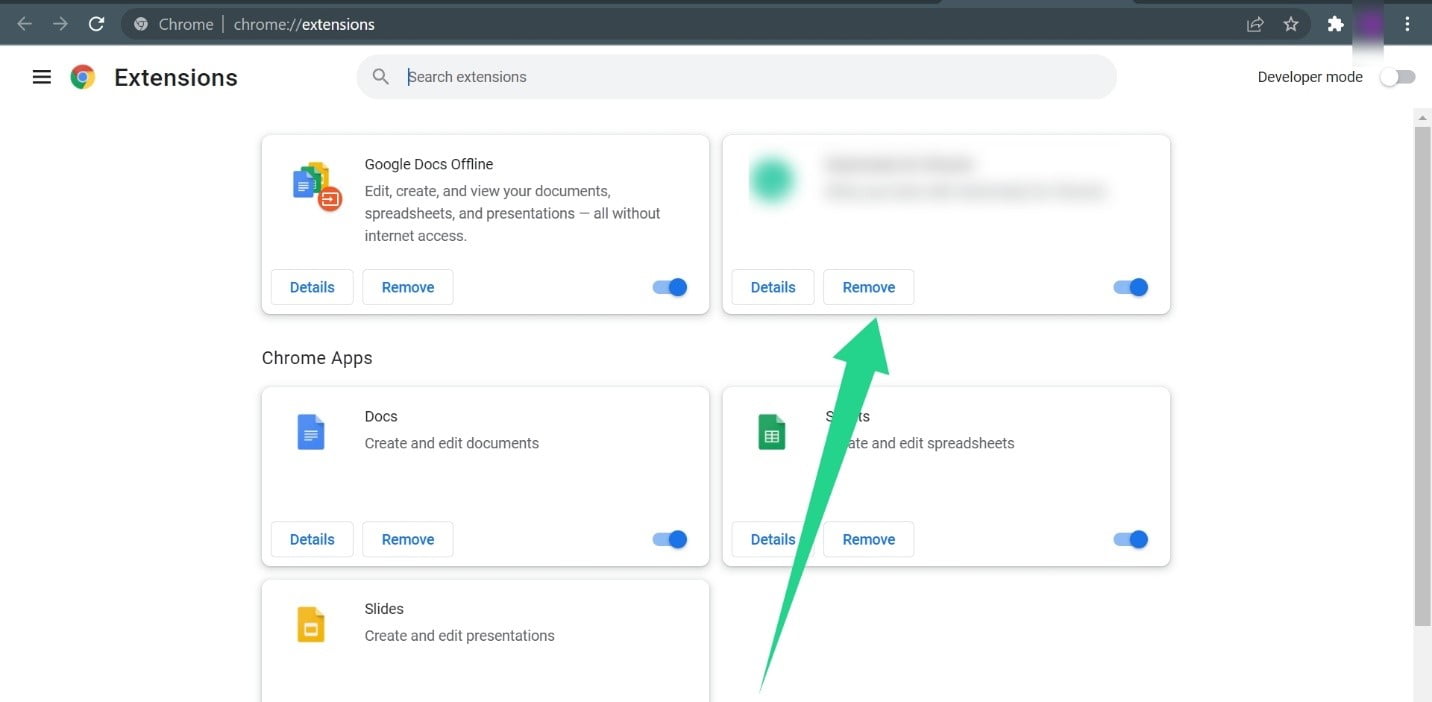Viewport: 1432px width, 702px height.
Task: Click the Sheets 'edit spreadsheets' description
Action: click(920, 443)
